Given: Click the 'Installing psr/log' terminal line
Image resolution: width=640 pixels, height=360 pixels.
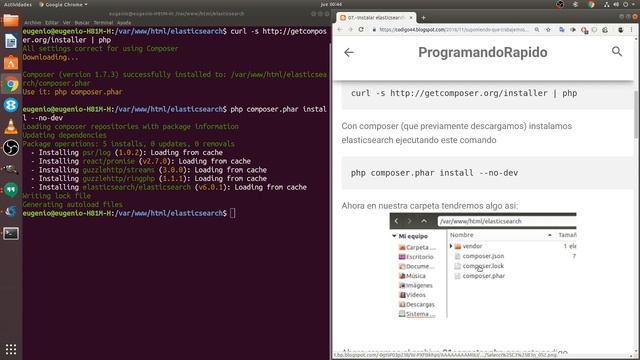Looking at the screenshot, I should click(x=127, y=153).
